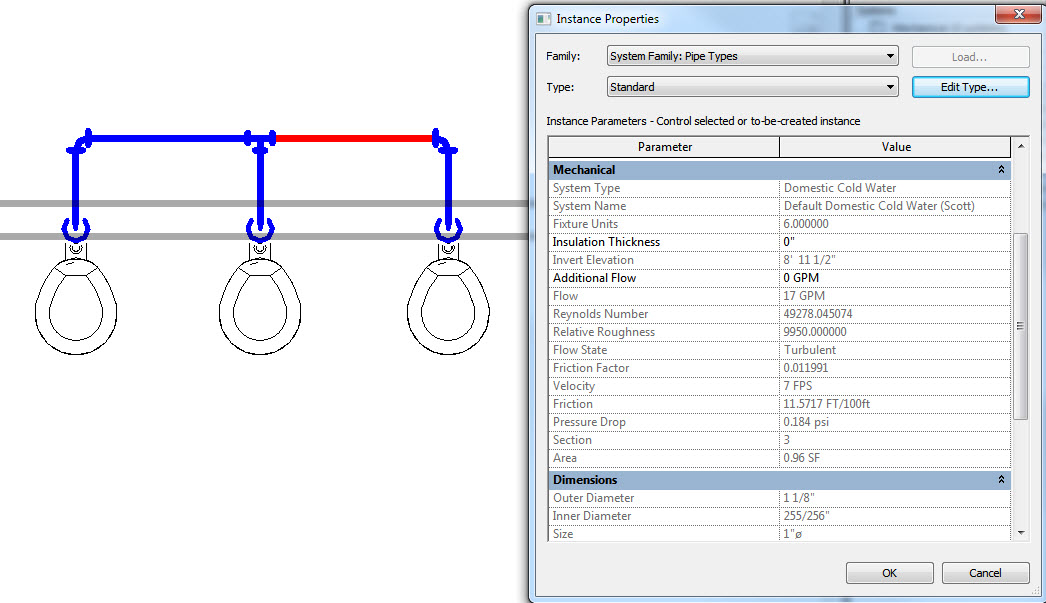Select the right elbow fitting by red pipe
Image resolution: width=1046 pixels, height=603 pixels.
444,142
